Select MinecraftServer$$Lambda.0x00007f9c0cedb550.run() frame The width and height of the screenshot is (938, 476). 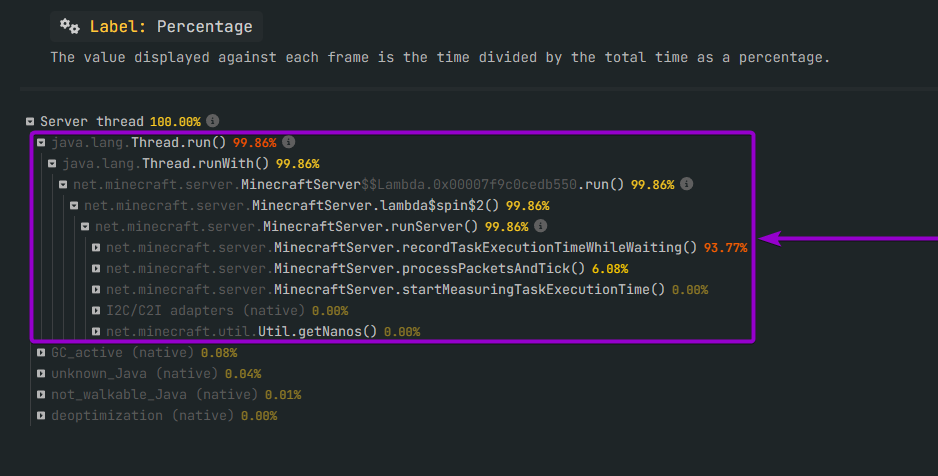point(349,184)
